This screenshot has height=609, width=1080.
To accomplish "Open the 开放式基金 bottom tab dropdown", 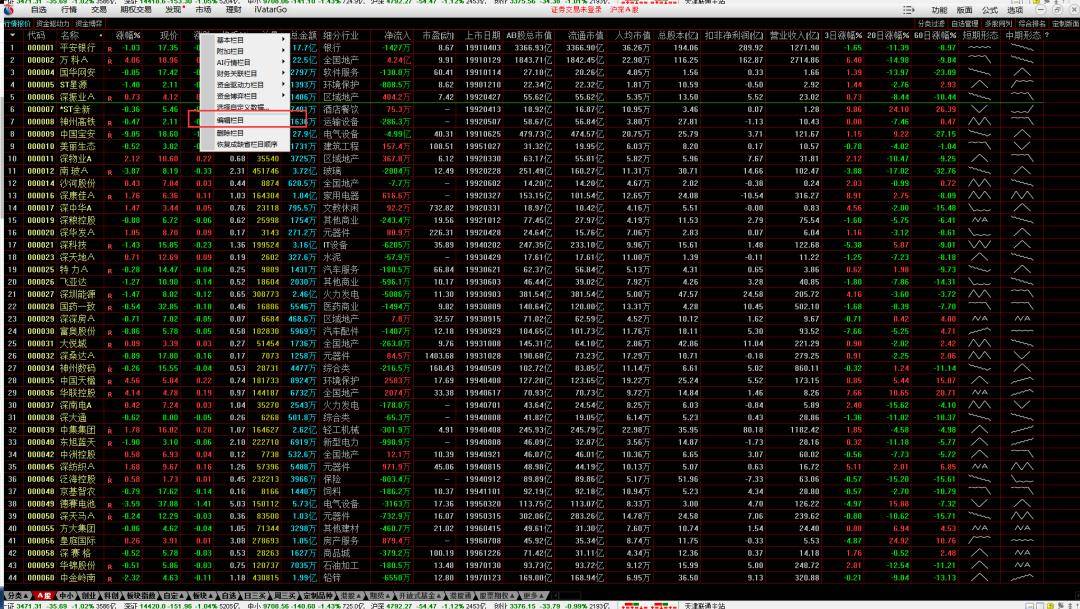I will coord(420,595).
